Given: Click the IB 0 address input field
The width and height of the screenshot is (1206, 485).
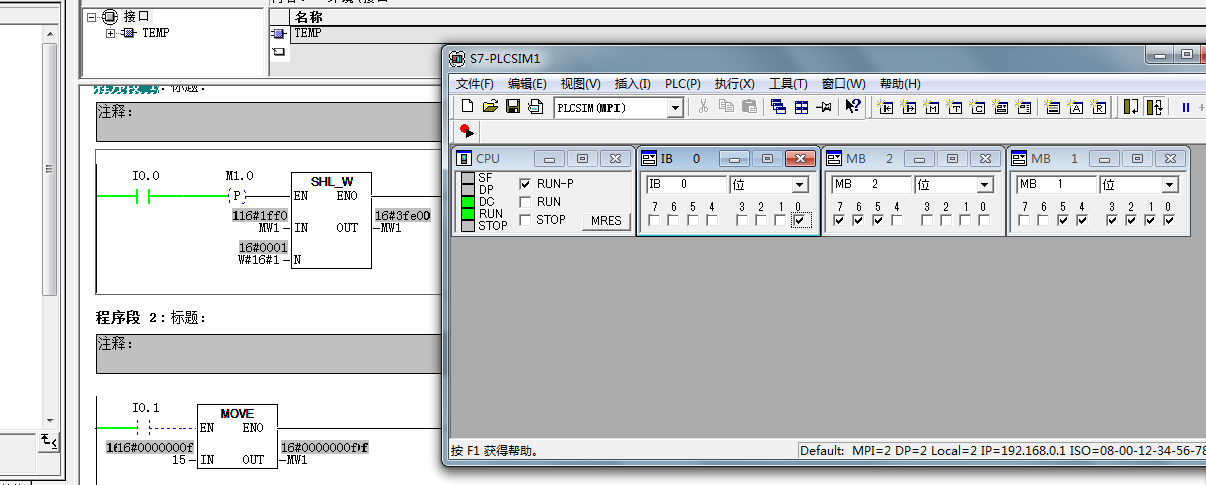Looking at the screenshot, I should point(686,185).
